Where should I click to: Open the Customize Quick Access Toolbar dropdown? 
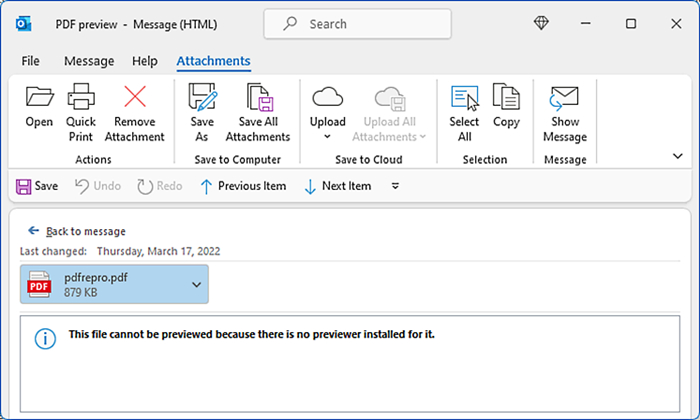click(x=395, y=186)
